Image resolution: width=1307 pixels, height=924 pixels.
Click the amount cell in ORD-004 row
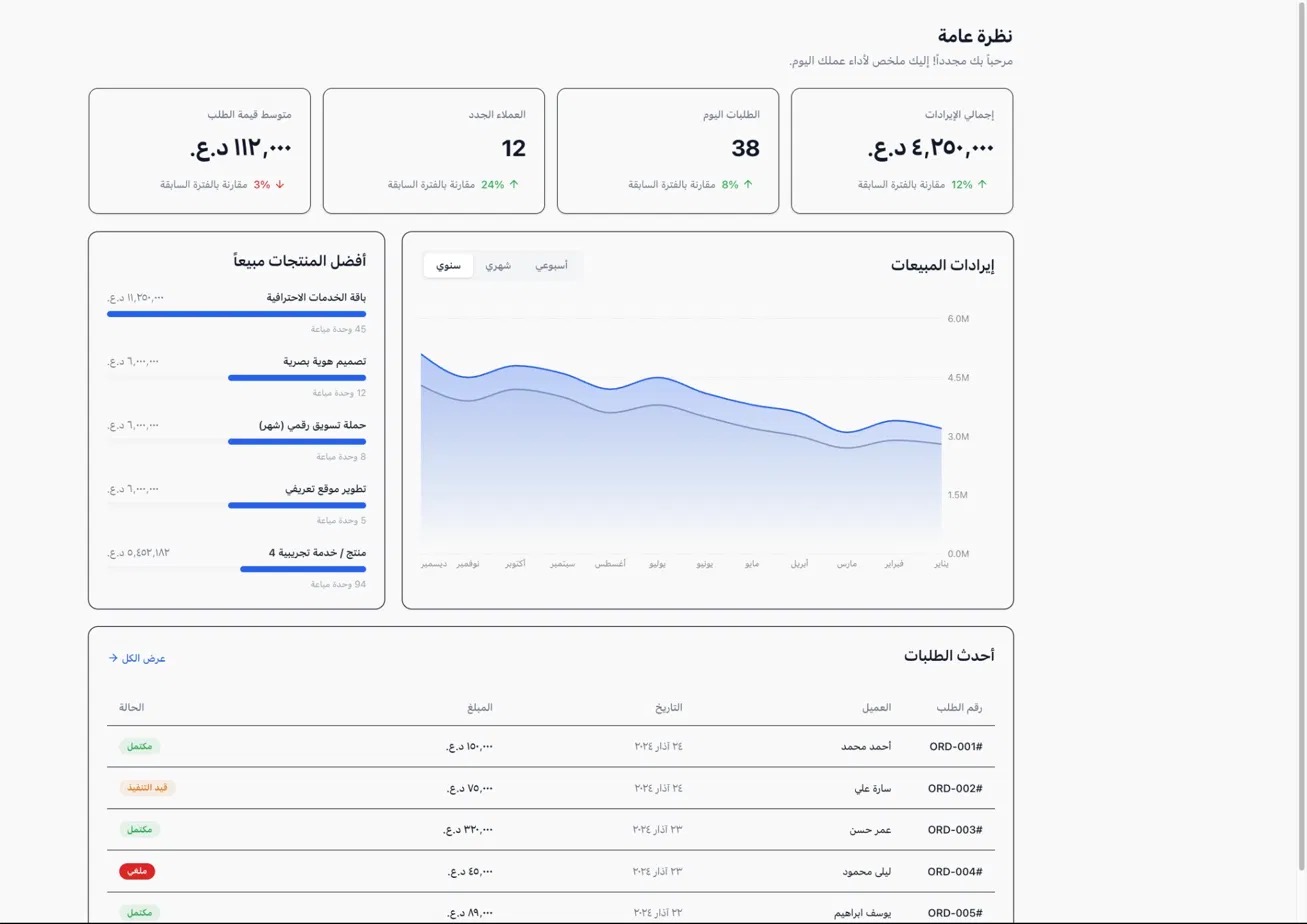471,871
